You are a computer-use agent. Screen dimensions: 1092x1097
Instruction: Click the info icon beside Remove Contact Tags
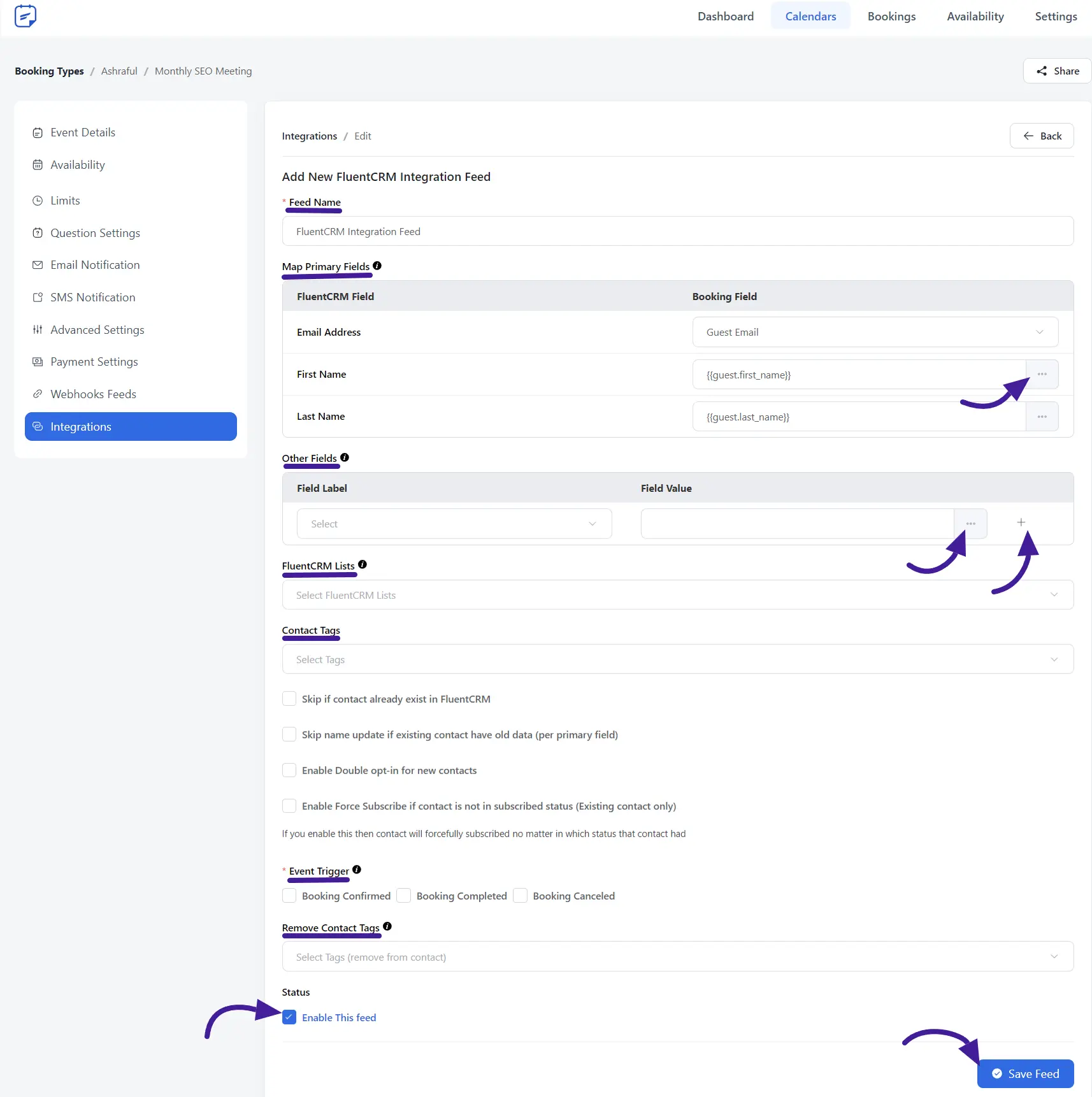387,926
